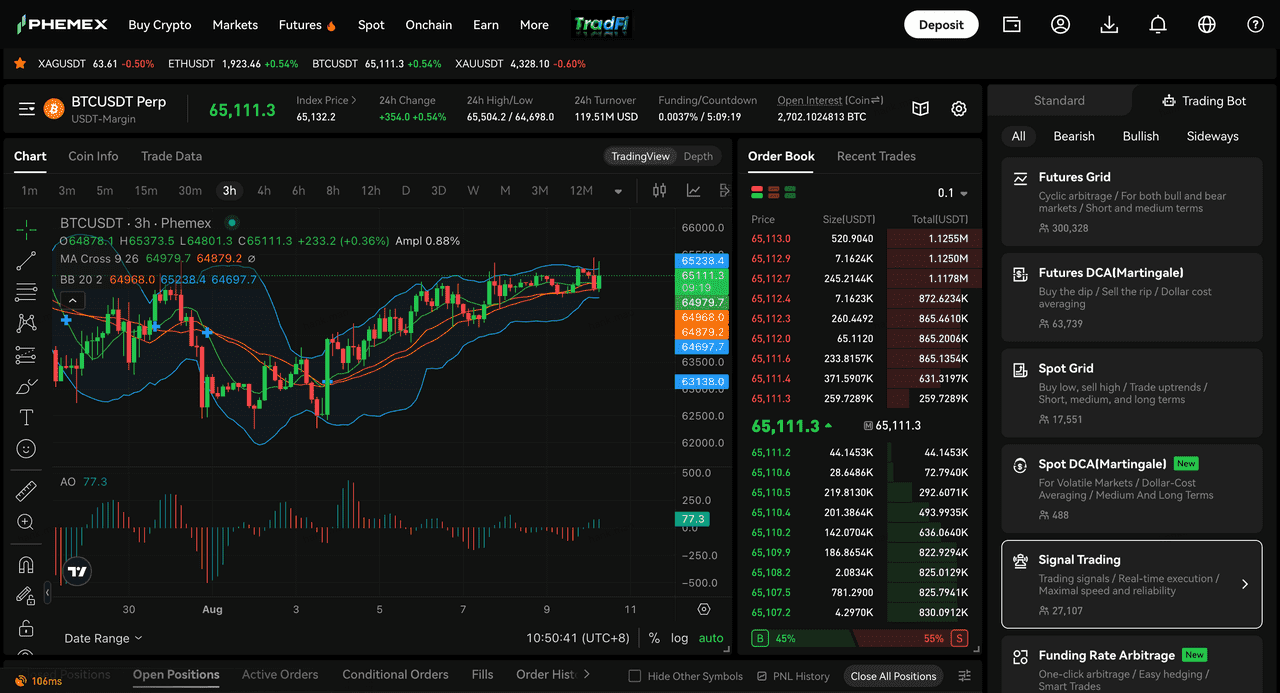Select the trend line drawing tool

coord(26,261)
